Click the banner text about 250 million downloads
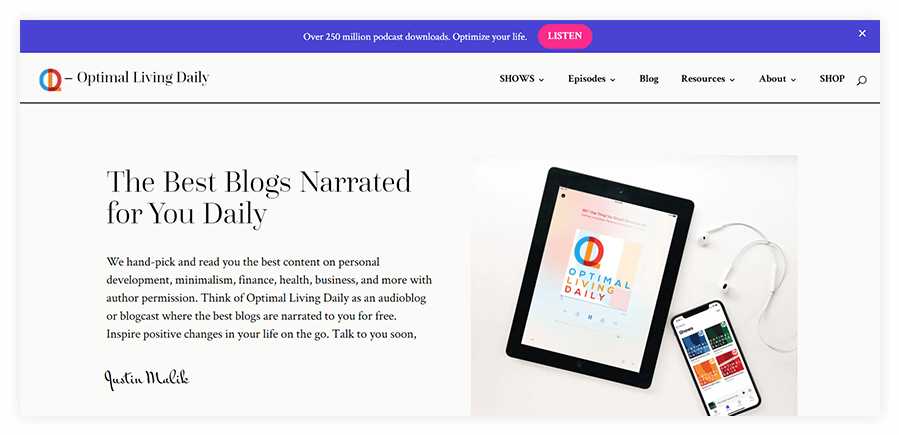The image size is (899, 435). click(x=415, y=37)
